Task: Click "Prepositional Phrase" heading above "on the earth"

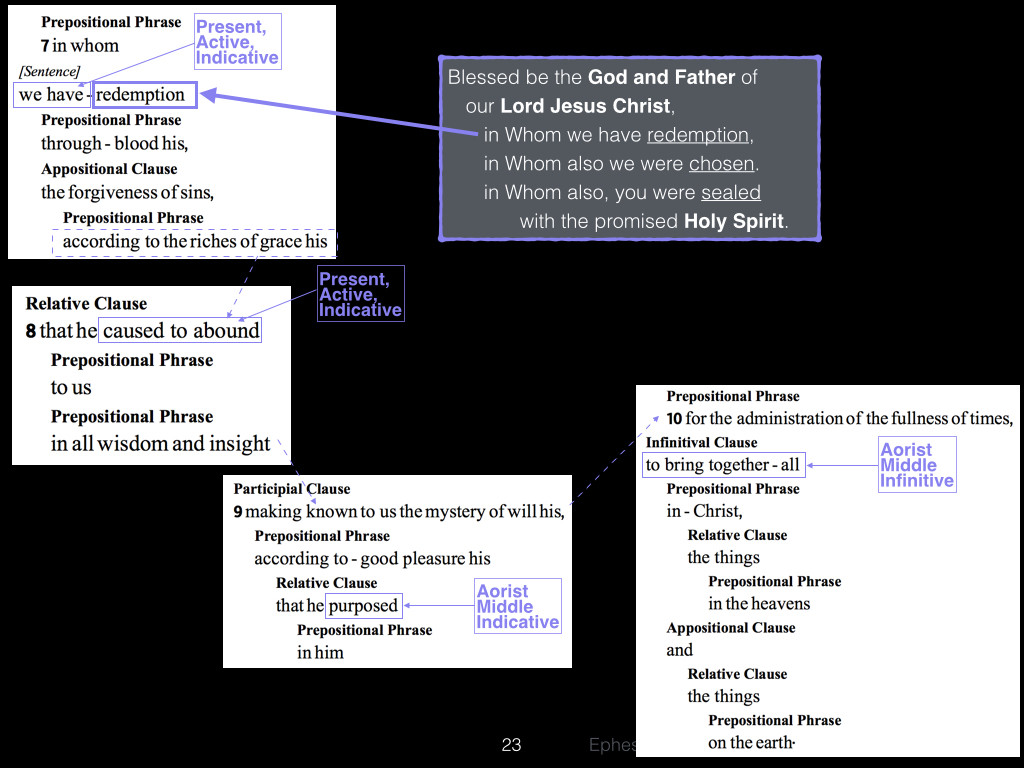Action: coord(775,720)
